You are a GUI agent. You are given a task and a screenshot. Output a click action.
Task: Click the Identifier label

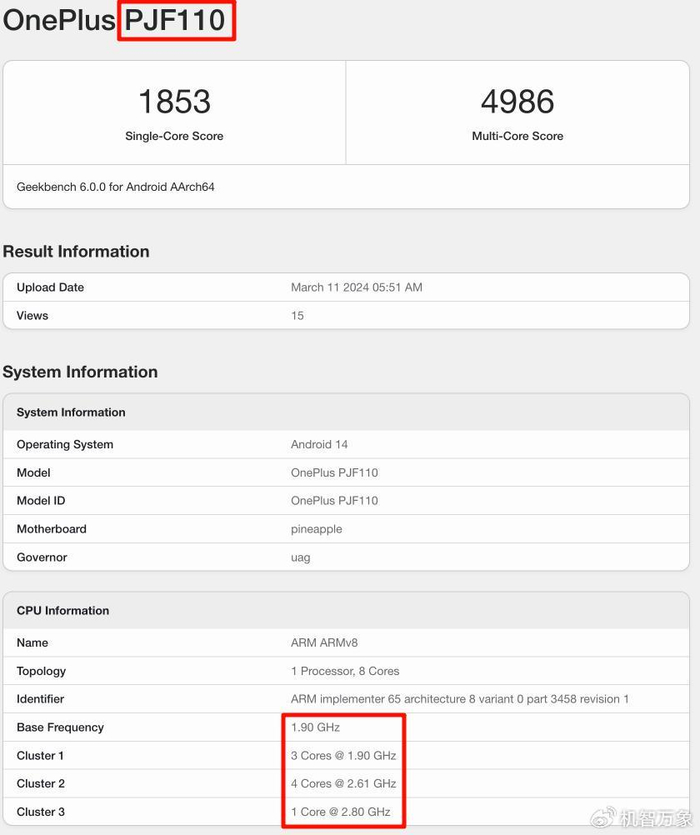[40, 699]
